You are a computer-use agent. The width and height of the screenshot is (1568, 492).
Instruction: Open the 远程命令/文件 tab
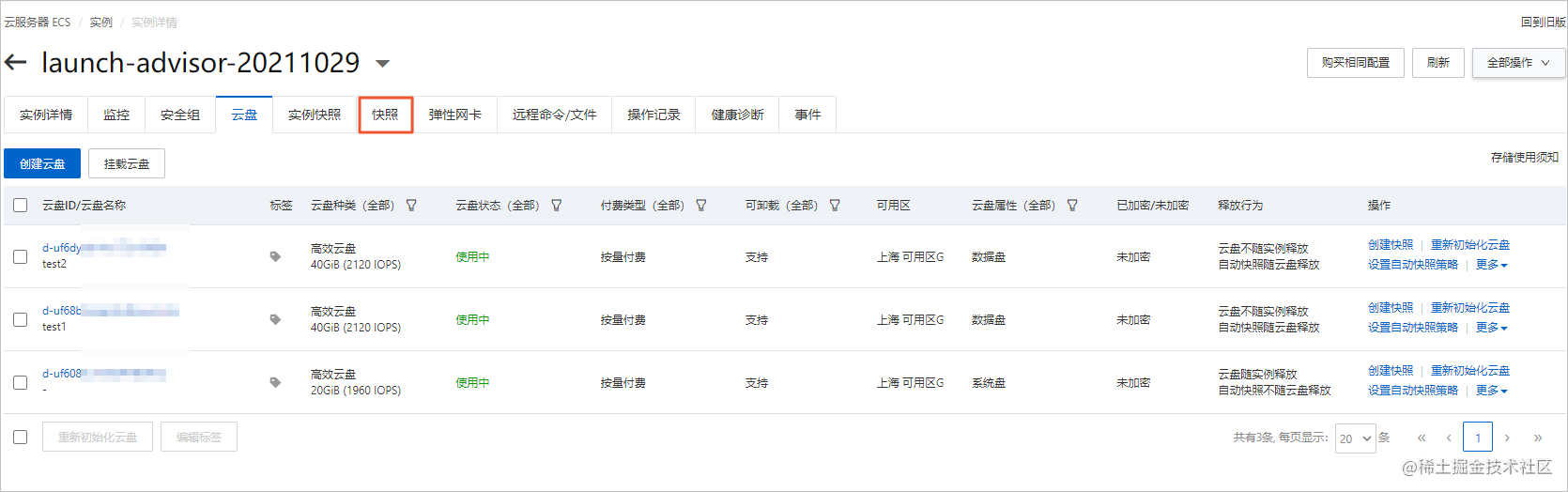(x=555, y=115)
